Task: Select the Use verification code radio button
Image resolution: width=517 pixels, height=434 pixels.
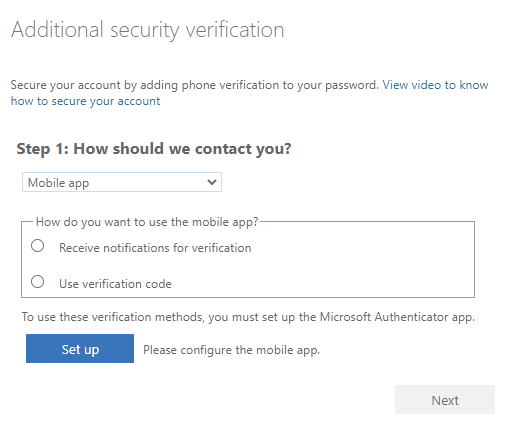Action: tap(37, 282)
